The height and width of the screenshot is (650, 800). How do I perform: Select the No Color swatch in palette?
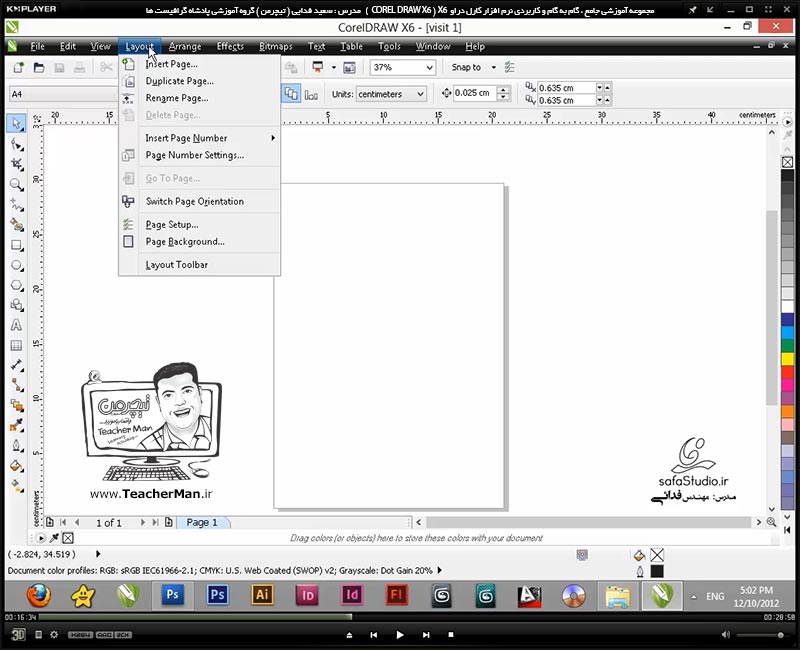tap(787, 162)
